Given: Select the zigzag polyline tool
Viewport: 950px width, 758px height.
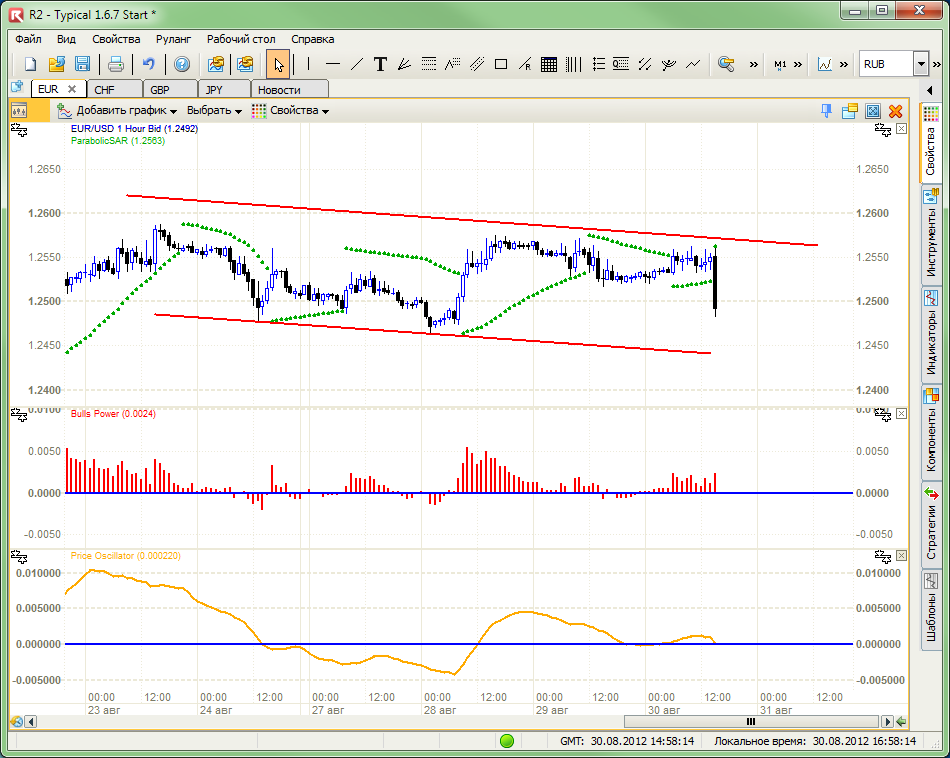Looking at the screenshot, I should (x=693, y=64).
